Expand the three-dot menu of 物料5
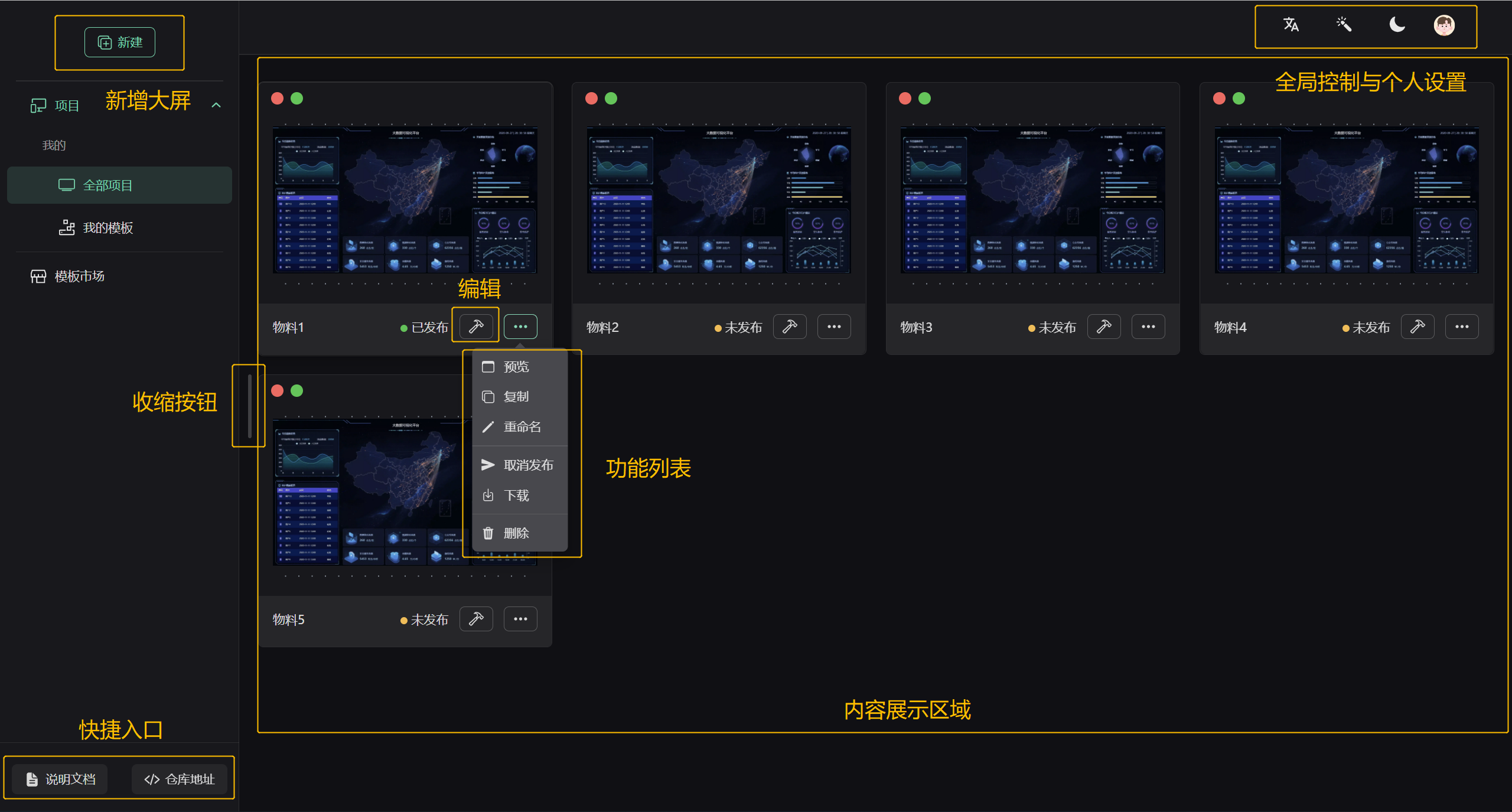Image resolution: width=1512 pixels, height=812 pixels. pos(520,619)
